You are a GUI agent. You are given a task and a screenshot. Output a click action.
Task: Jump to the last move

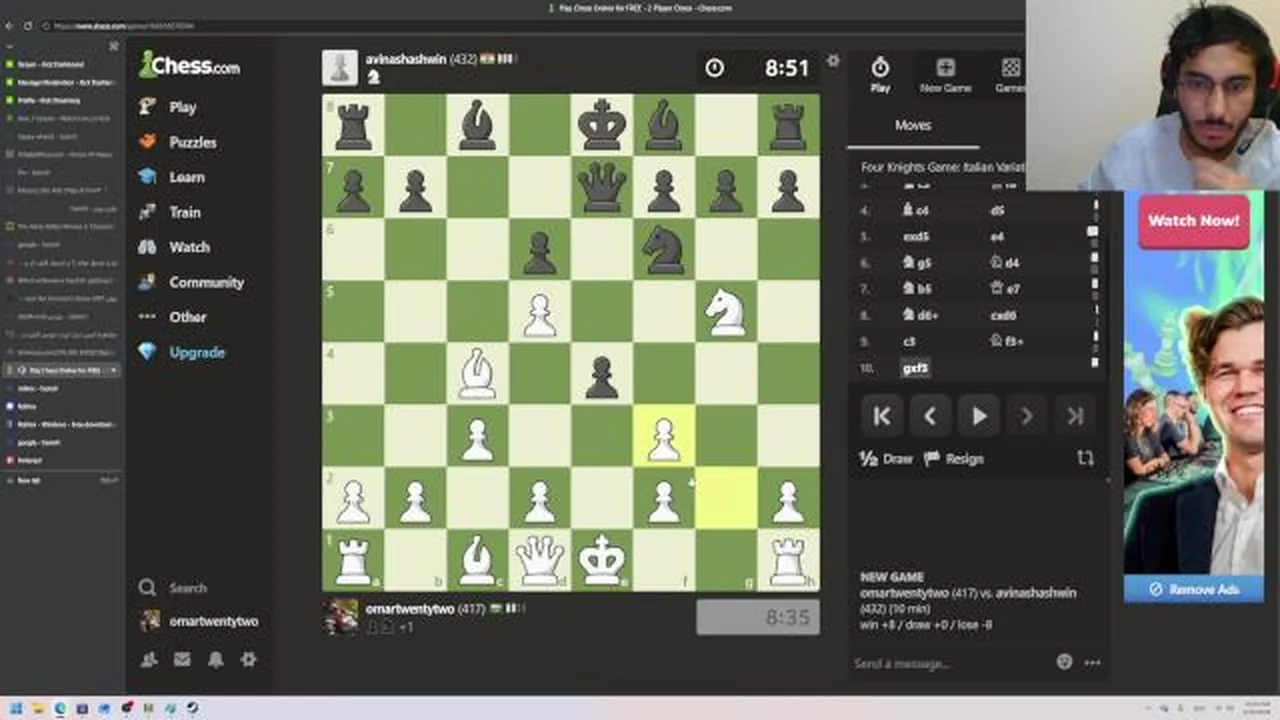pyautogui.click(x=1074, y=416)
